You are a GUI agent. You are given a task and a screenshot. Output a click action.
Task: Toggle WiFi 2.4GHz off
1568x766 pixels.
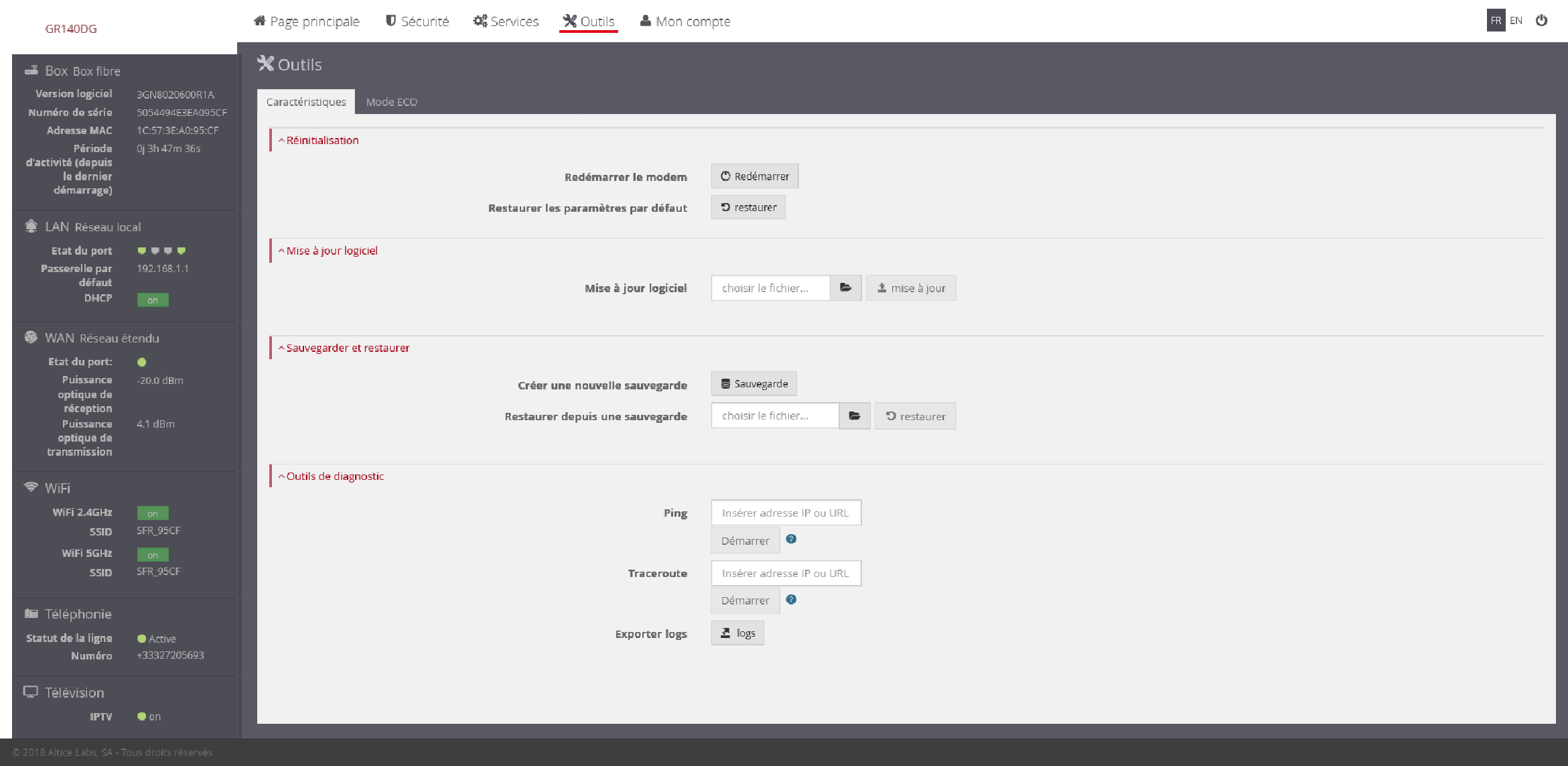pos(152,513)
